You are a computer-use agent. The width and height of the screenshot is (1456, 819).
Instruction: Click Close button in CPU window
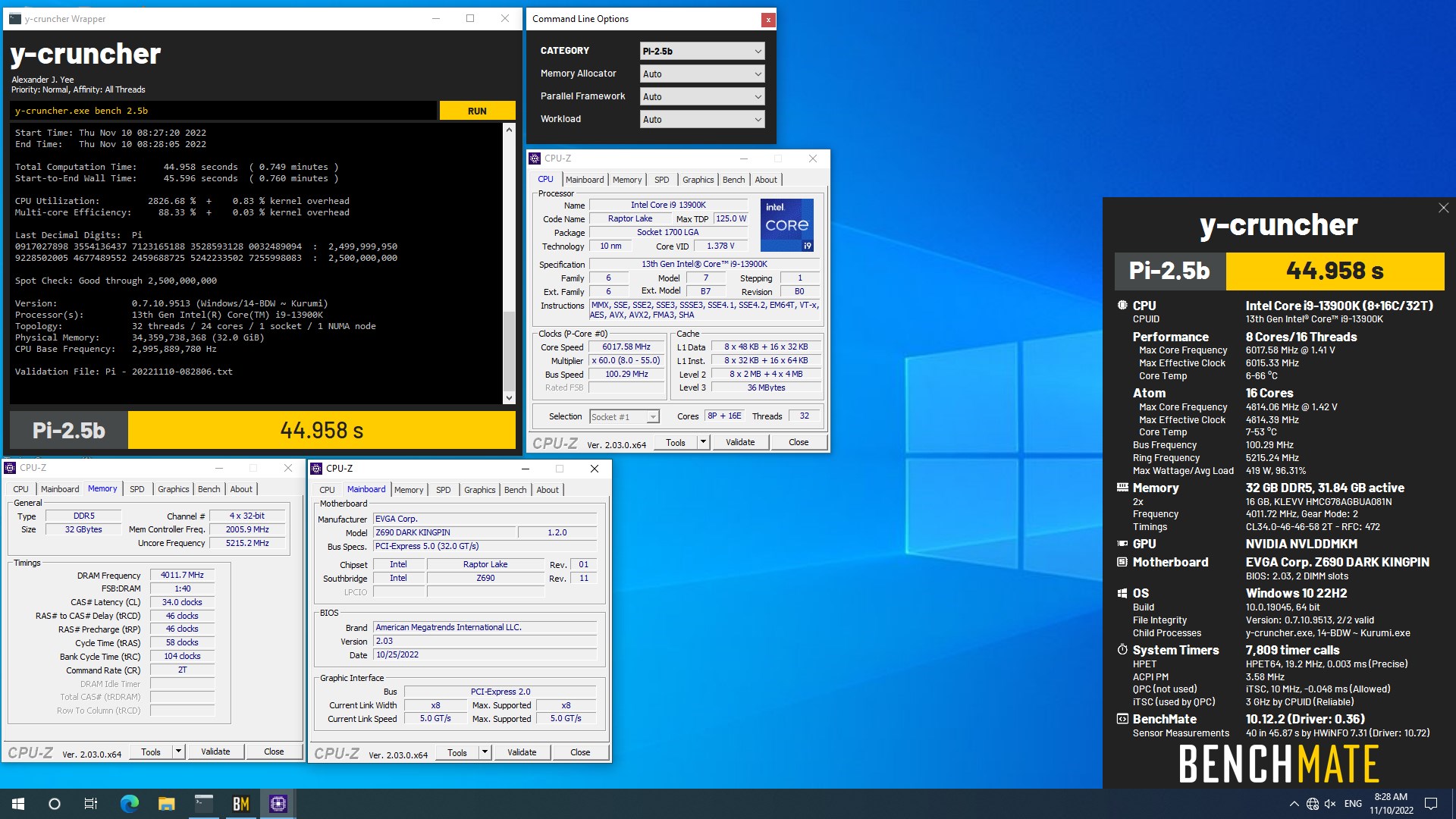click(799, 442)
